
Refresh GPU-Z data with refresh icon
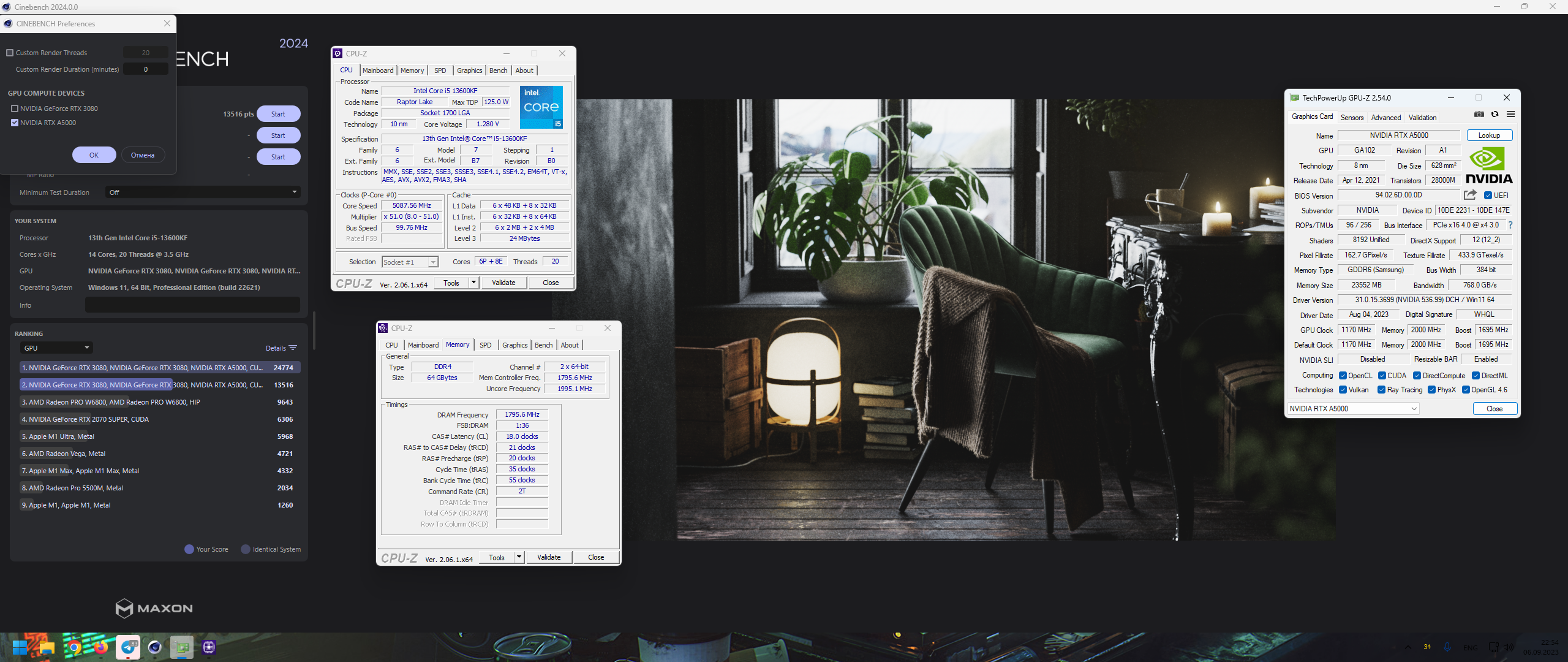[1495, 115]
